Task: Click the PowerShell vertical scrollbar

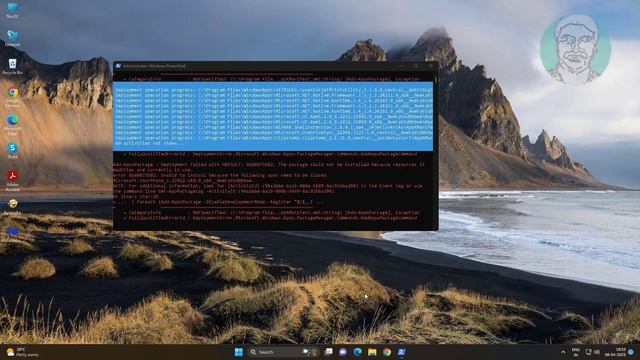Action: [436, 149]
